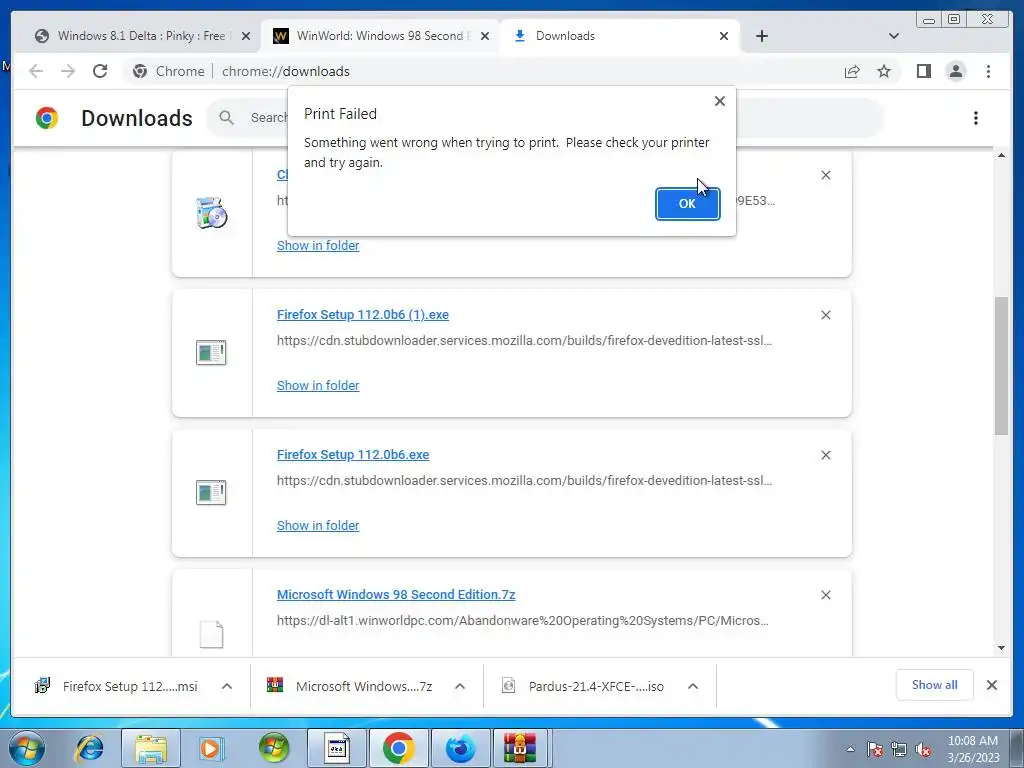Image resolution: width=1024 pixels, height=768 pixels.
Task: Open Windows Explorer from taskbar
Action: pyautogui.click(x=151, y=748)
